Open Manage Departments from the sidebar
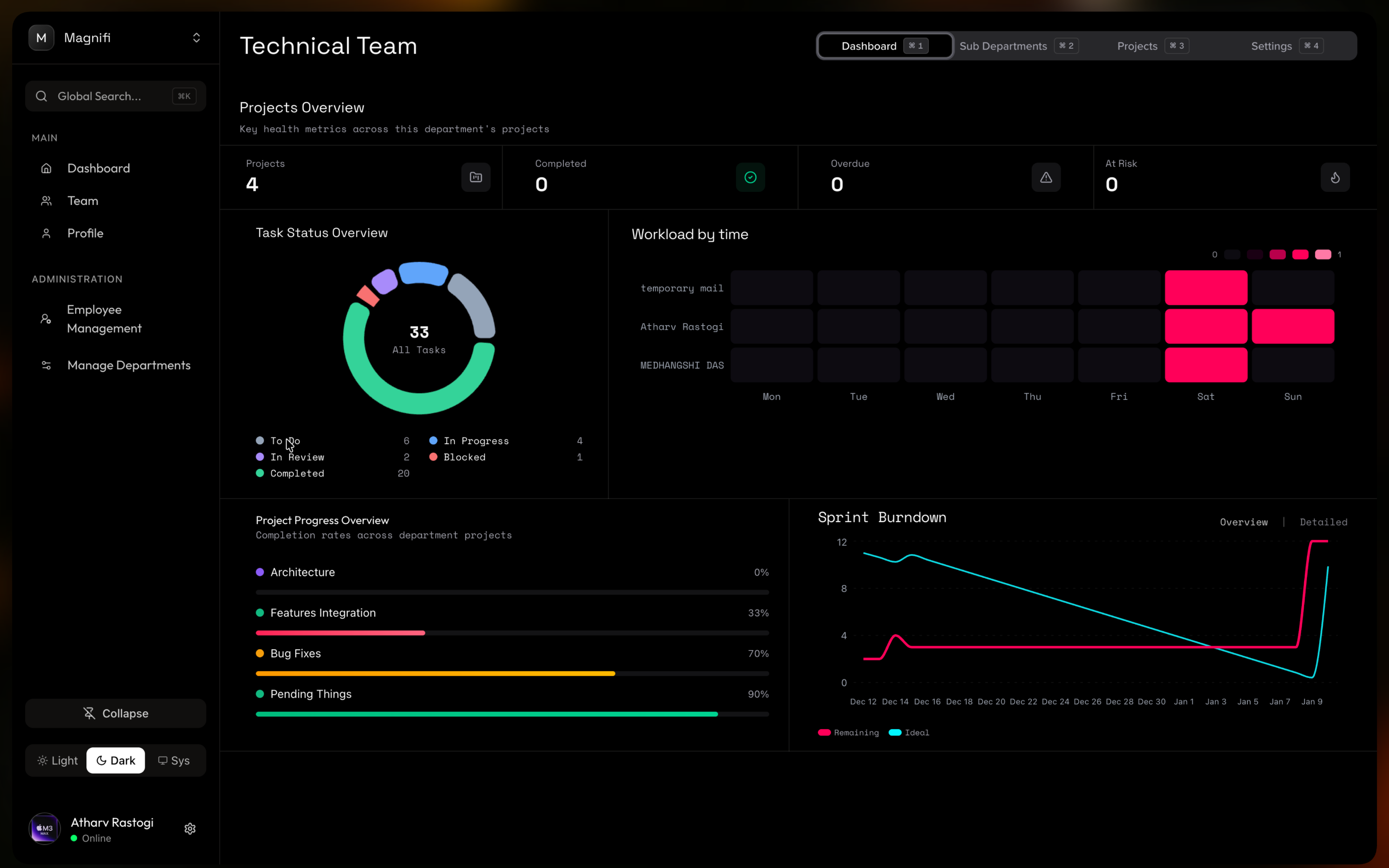The image size is (1389, 868). (129, 365)
